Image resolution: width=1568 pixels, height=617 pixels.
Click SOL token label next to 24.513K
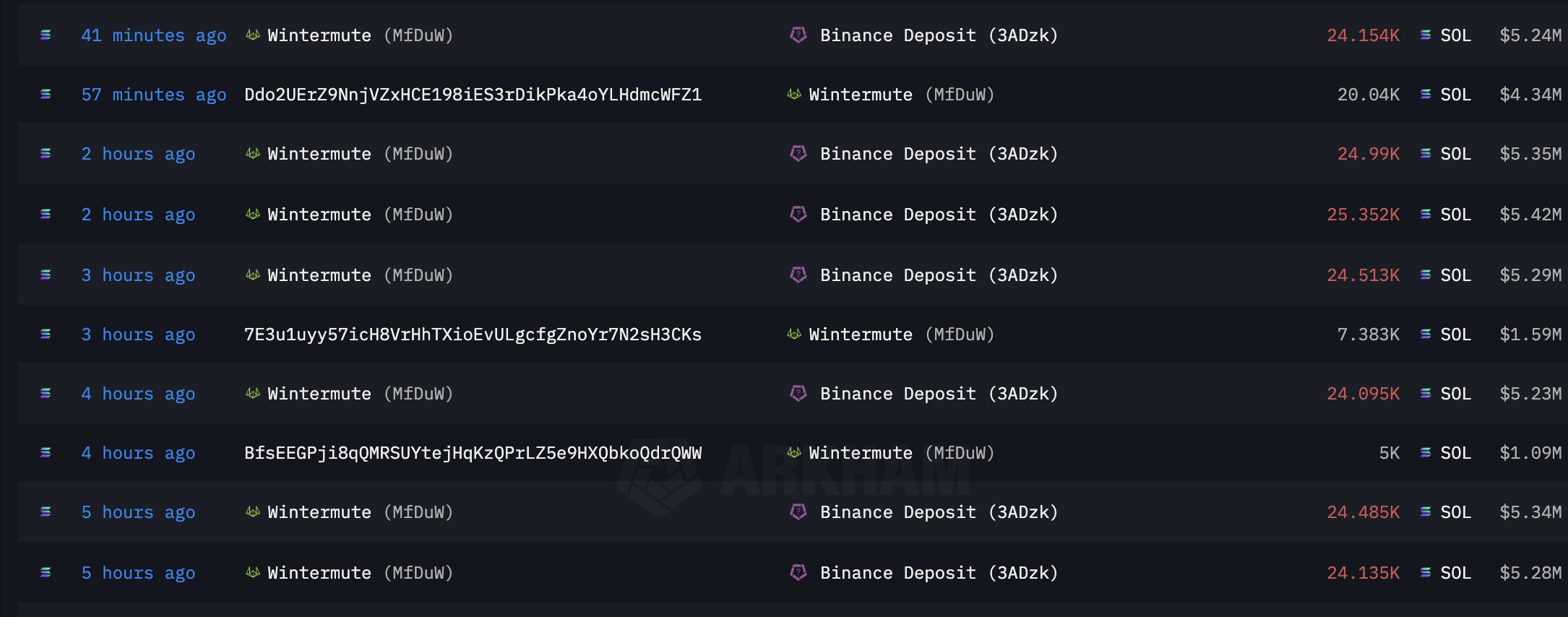pyautogui.click(x=1455, y=275)
